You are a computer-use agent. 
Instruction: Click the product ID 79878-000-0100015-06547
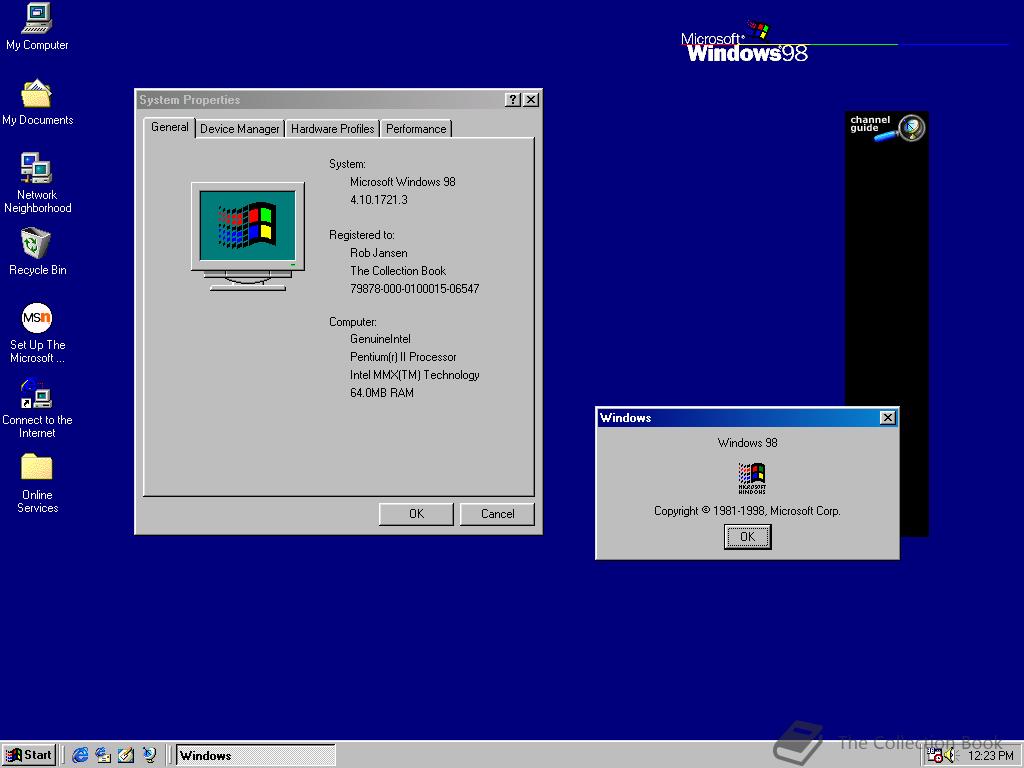point(415,289)
